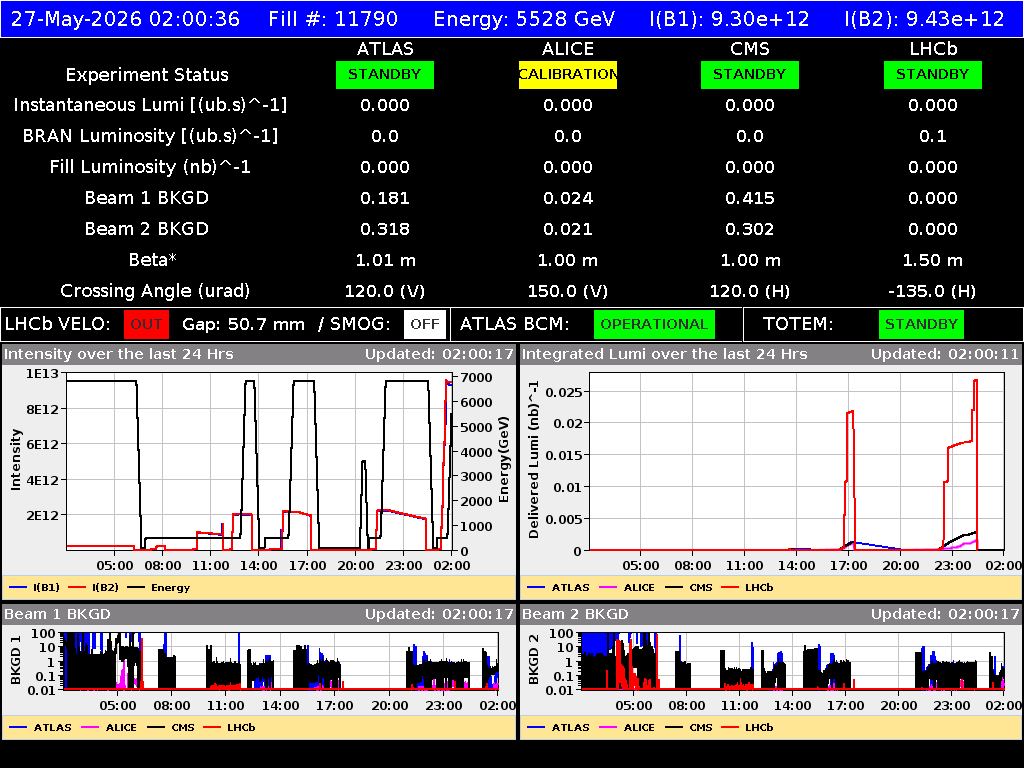Select the Energy: 5528 GeV header value
The height and width of the screenshot is (768, 1024).
tap(524, 19)
